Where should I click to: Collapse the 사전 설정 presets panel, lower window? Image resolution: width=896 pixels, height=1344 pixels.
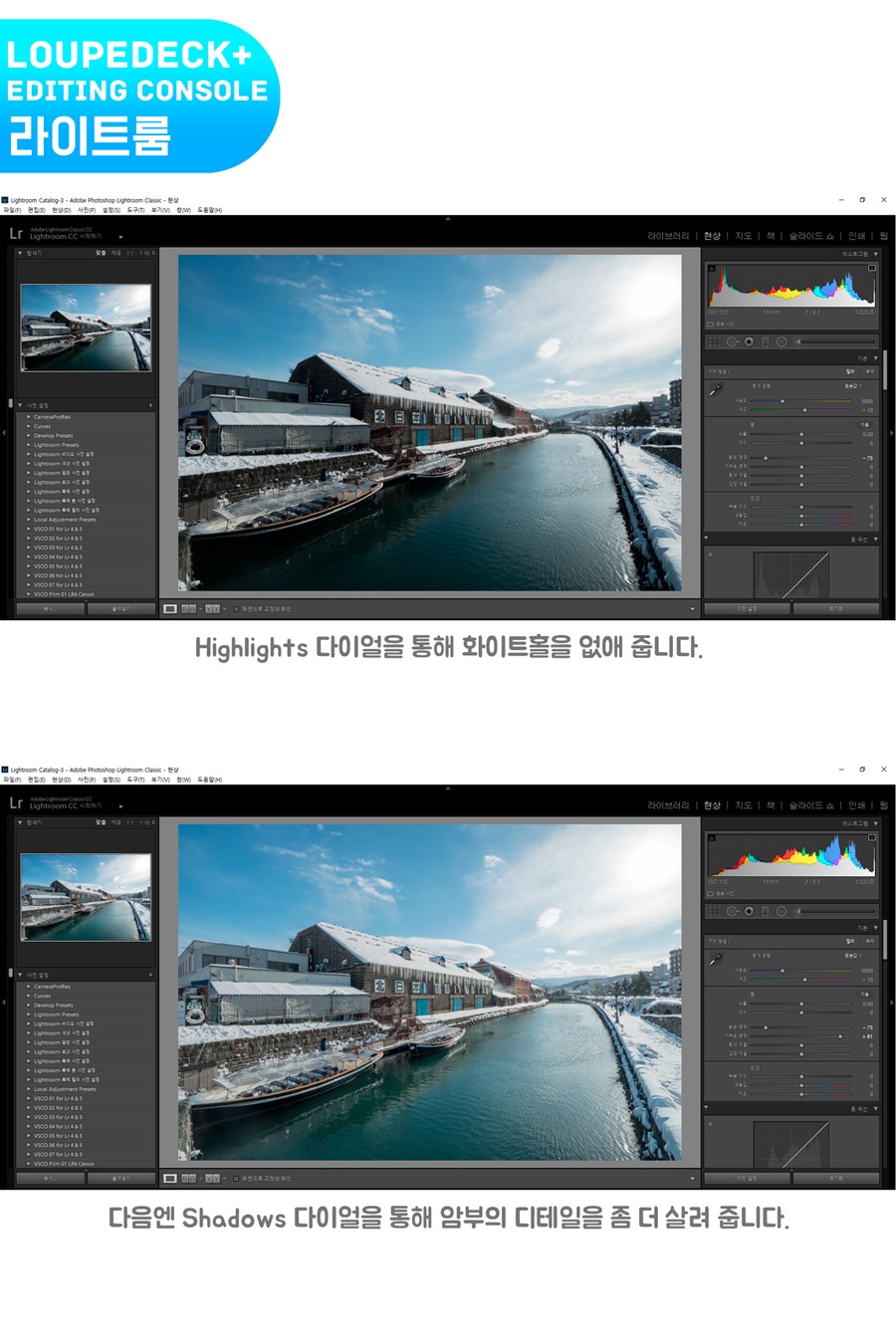click(20, 975)
